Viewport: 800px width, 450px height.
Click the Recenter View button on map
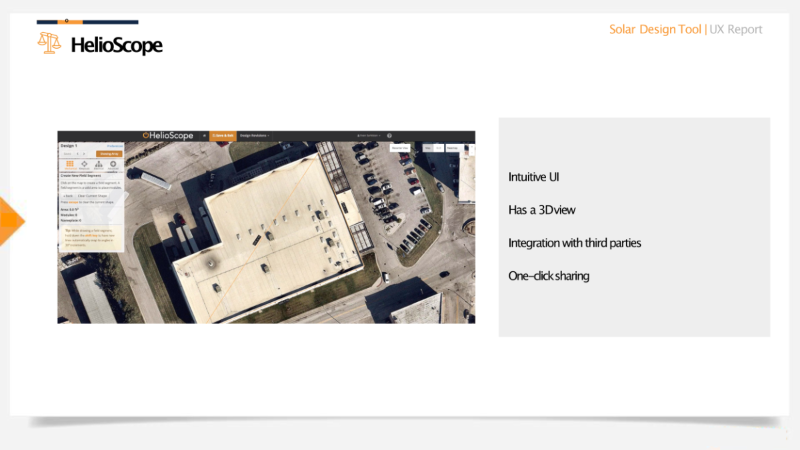(x=400, y=148)
